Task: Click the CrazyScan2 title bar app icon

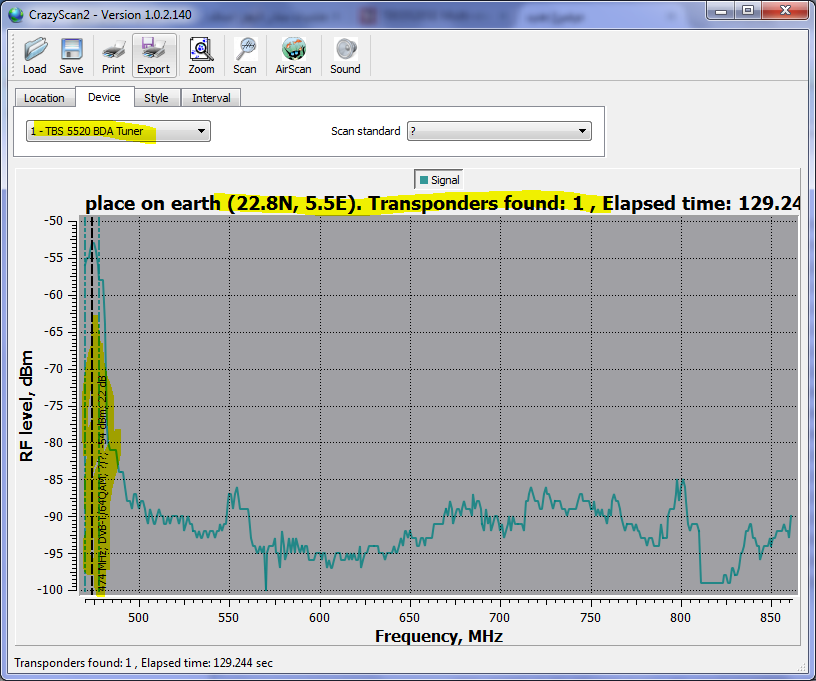Action: tap(15, 10)
